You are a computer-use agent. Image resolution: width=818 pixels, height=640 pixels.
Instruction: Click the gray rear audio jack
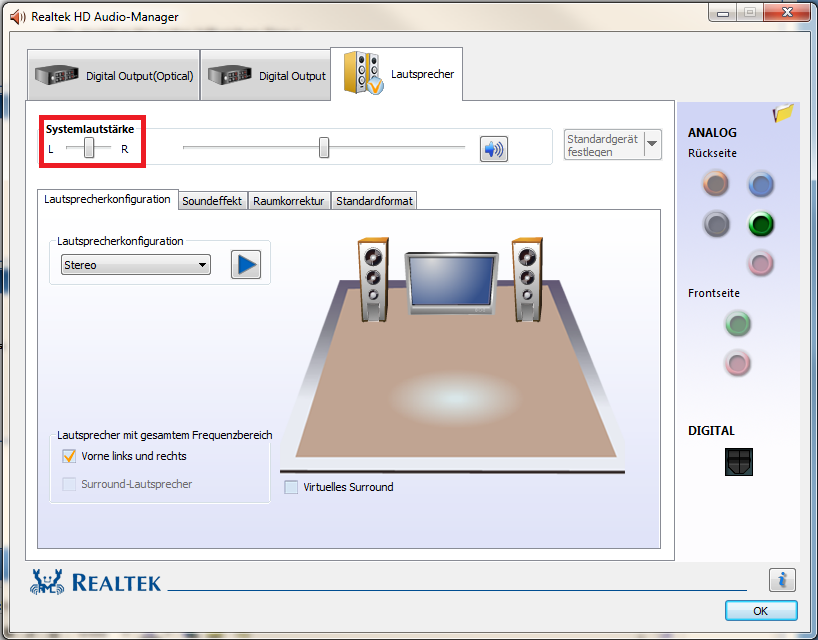[x=716, y=224]
